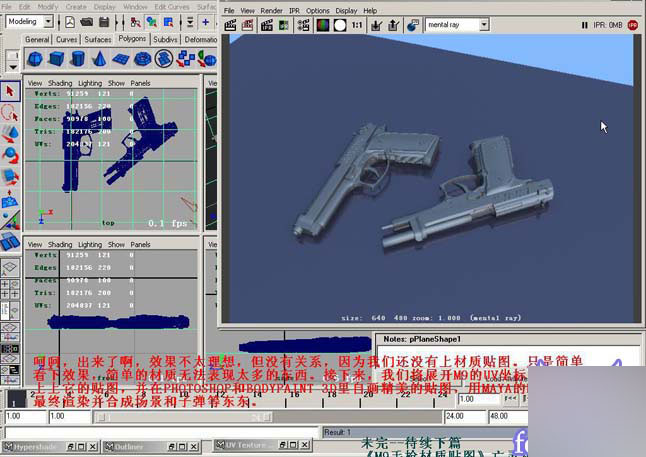Viewport: 646px width, 457px height.
Task: Open the Polygons shelf tab
Action: (132, 38)
